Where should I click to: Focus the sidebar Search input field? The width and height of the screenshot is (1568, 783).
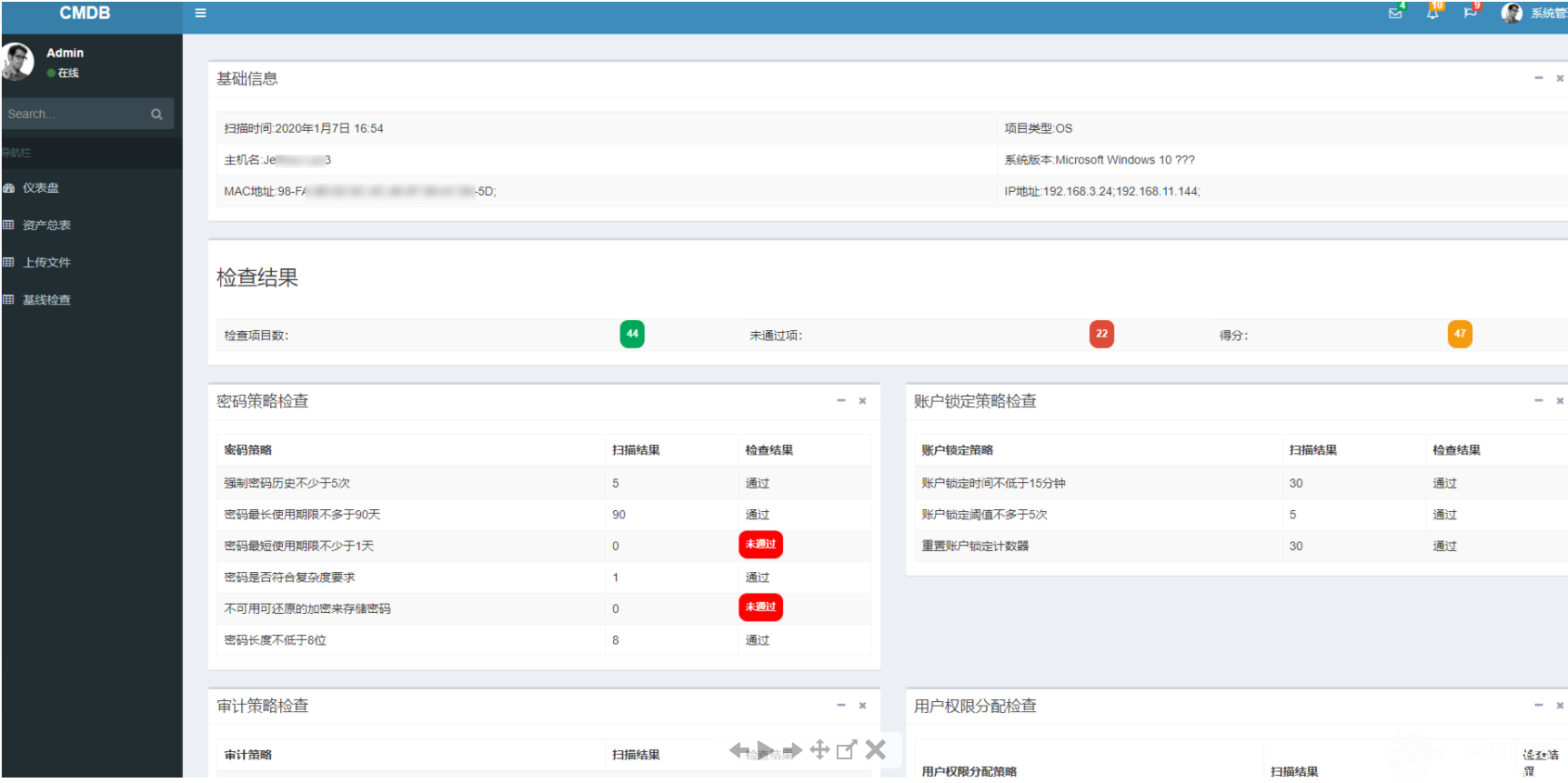coord(73,115)
